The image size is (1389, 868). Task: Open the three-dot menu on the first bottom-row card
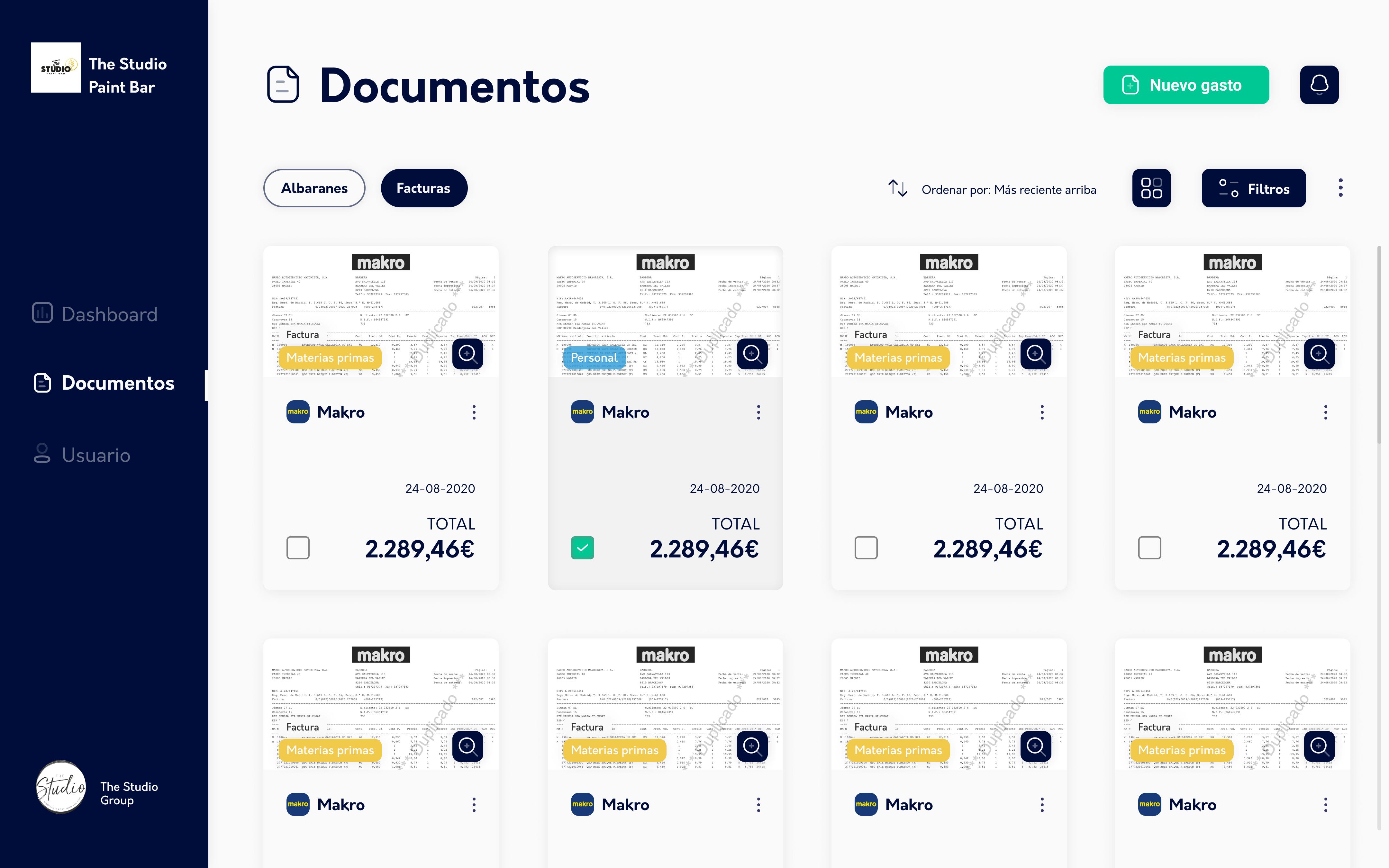pyautogui.click(x=474, y=805)
